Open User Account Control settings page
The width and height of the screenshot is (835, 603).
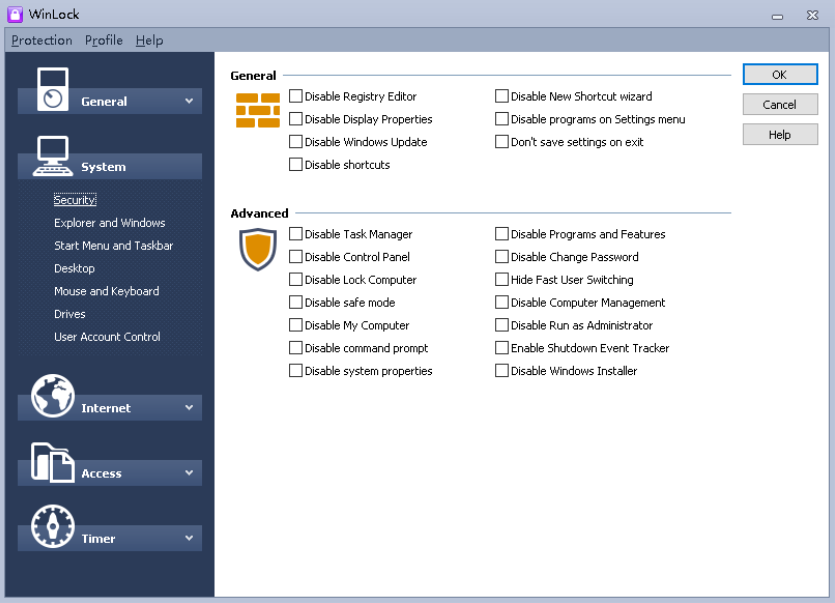(x=107, y=337)
